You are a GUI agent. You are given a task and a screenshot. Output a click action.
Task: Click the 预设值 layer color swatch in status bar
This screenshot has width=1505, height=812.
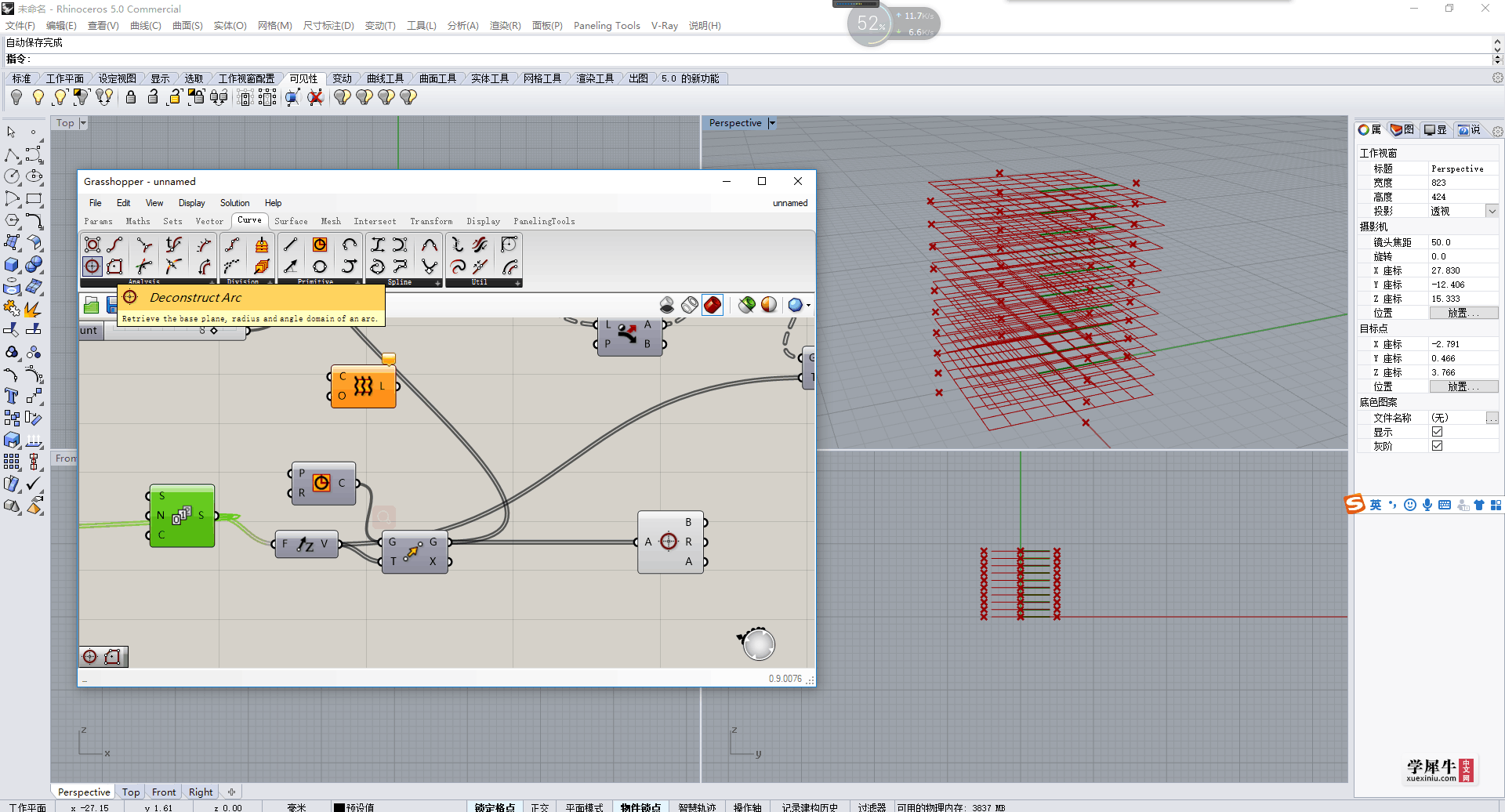[339, 807]
